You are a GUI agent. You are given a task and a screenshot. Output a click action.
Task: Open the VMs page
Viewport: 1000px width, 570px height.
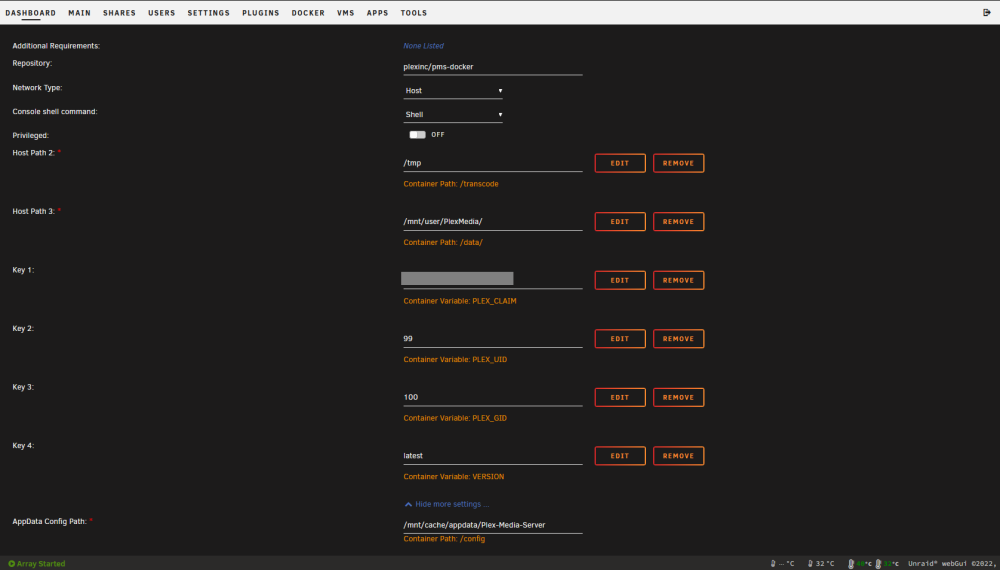[x=346, y=13]
